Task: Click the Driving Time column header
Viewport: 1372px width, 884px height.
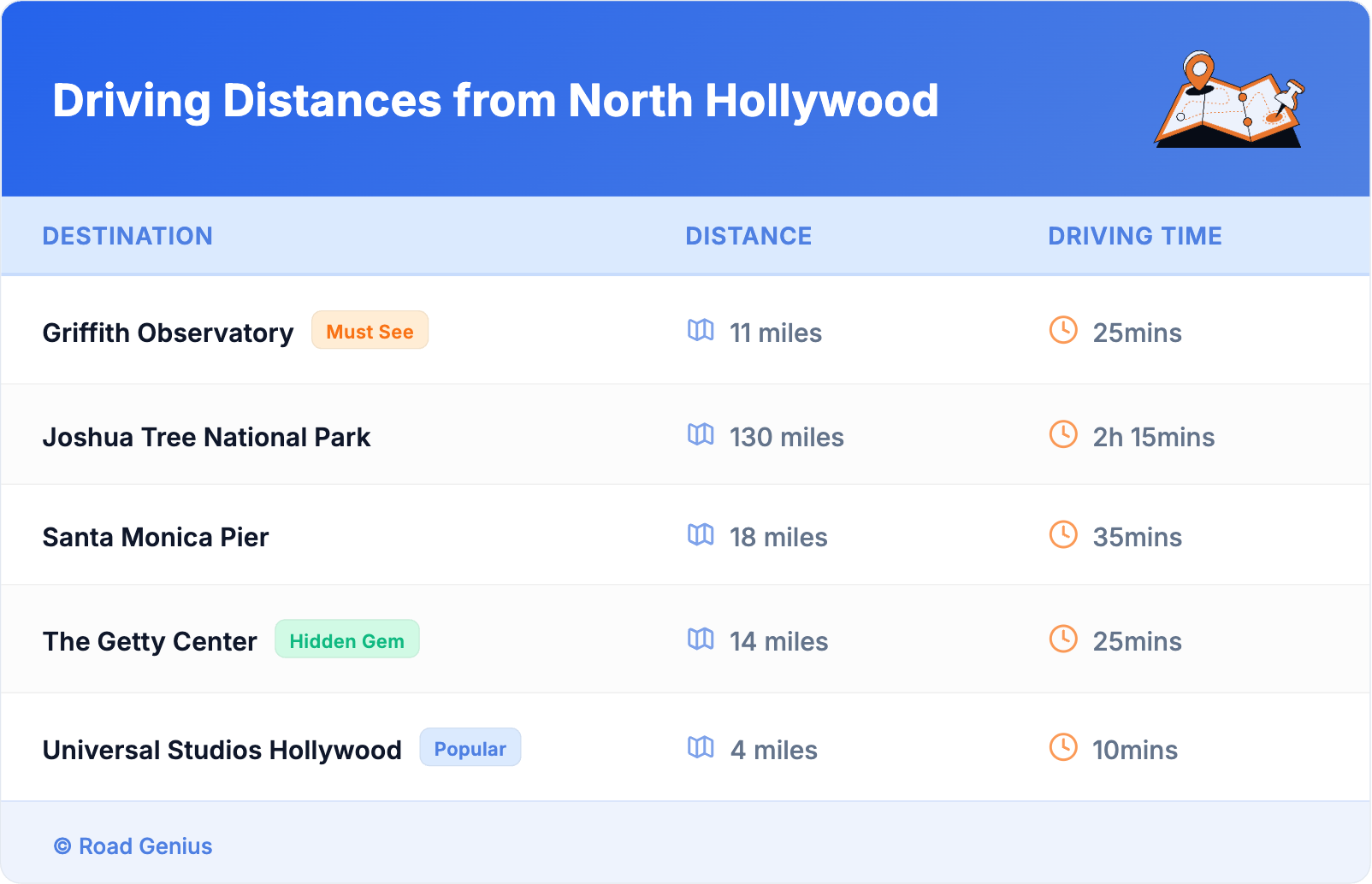Action: point(1134,236)
